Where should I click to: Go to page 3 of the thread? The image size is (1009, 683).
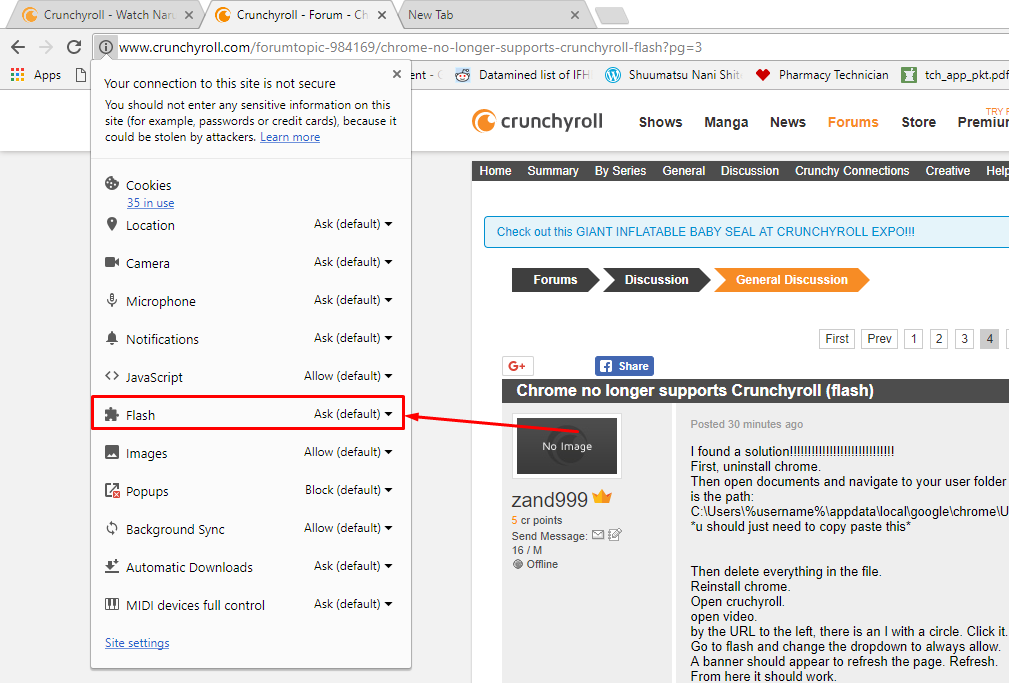click(x=964, y=339)
